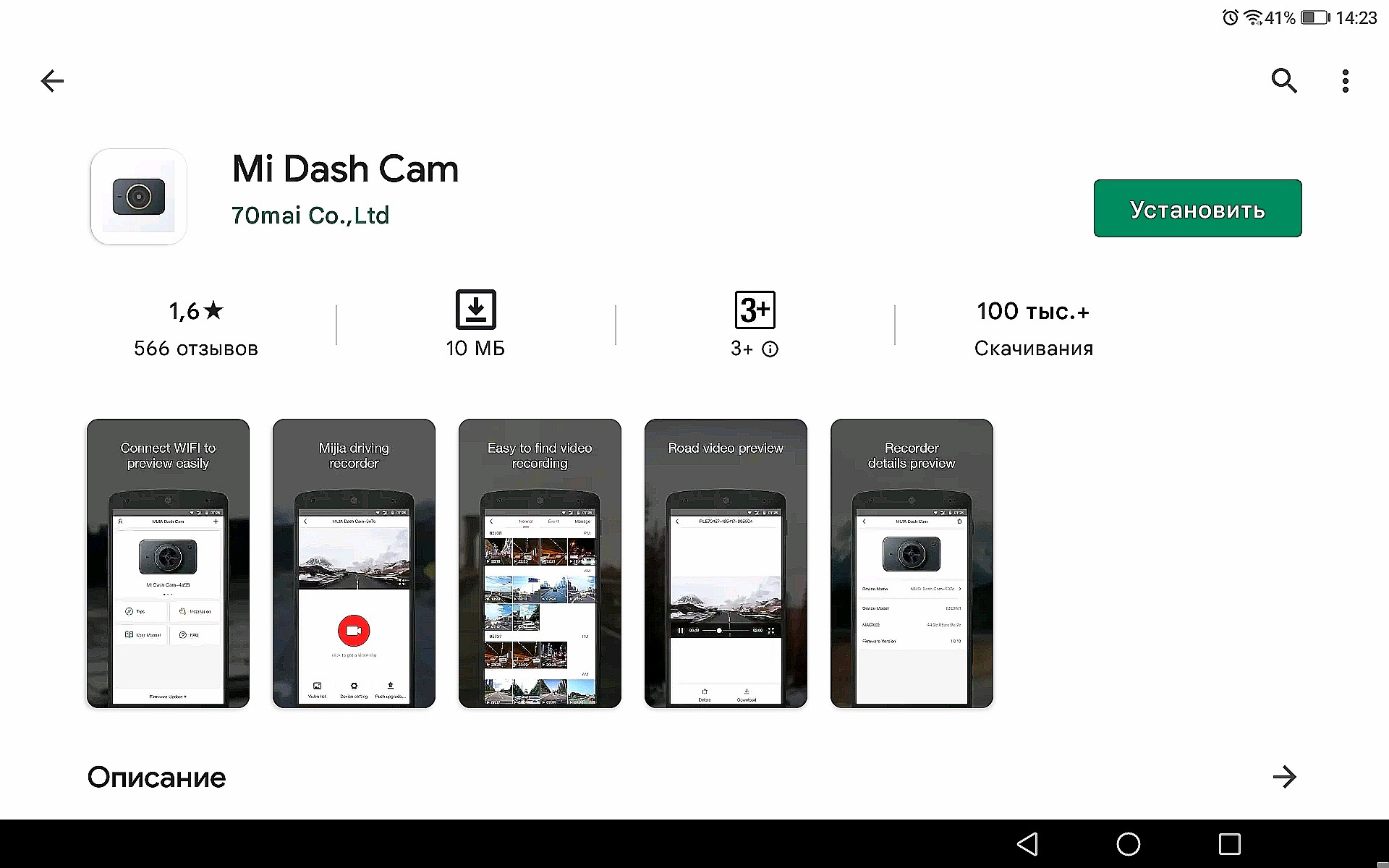Tap the 3+ age rating badge

tap(755, 310)
